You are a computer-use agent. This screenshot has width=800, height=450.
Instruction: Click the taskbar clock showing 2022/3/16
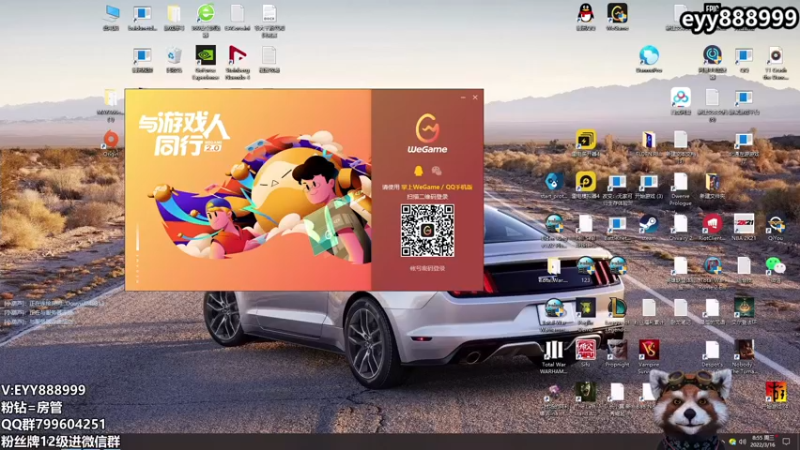764,441
